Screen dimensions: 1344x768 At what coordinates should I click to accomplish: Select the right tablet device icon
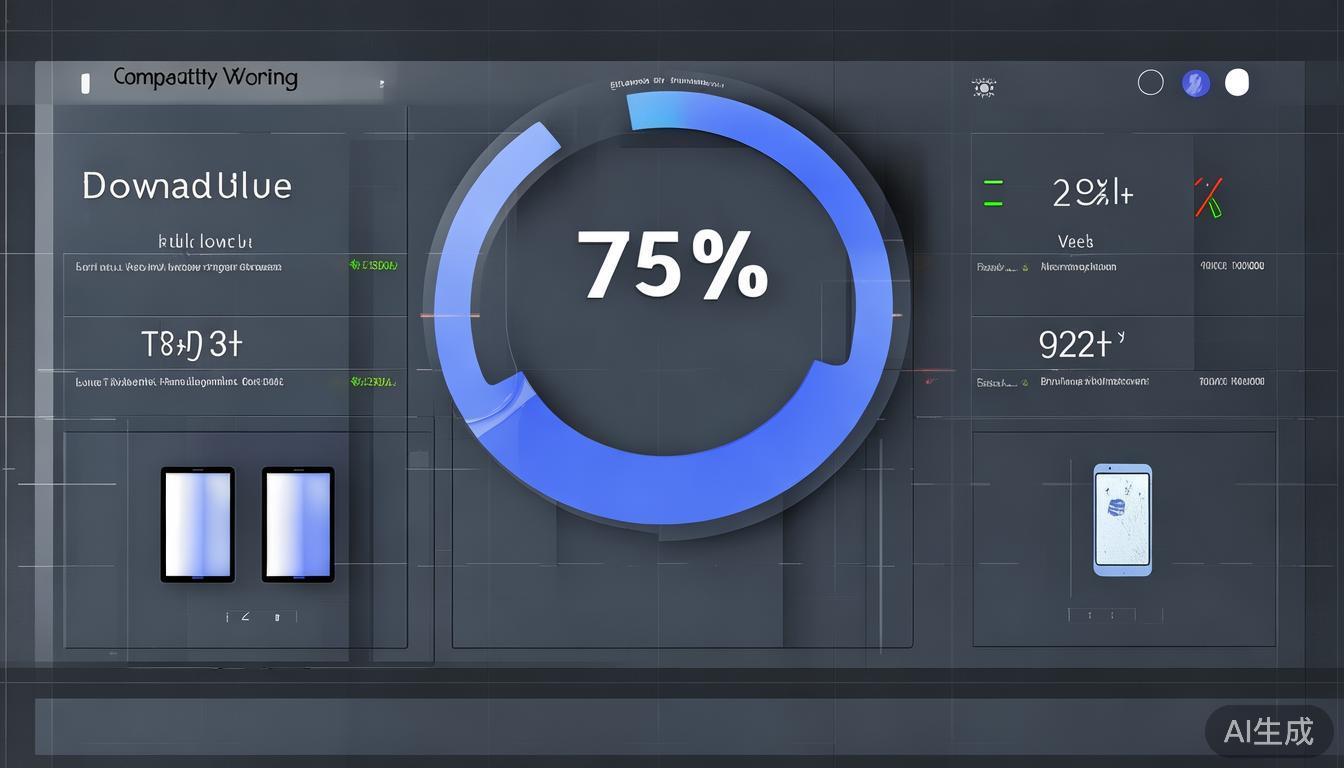298,524
